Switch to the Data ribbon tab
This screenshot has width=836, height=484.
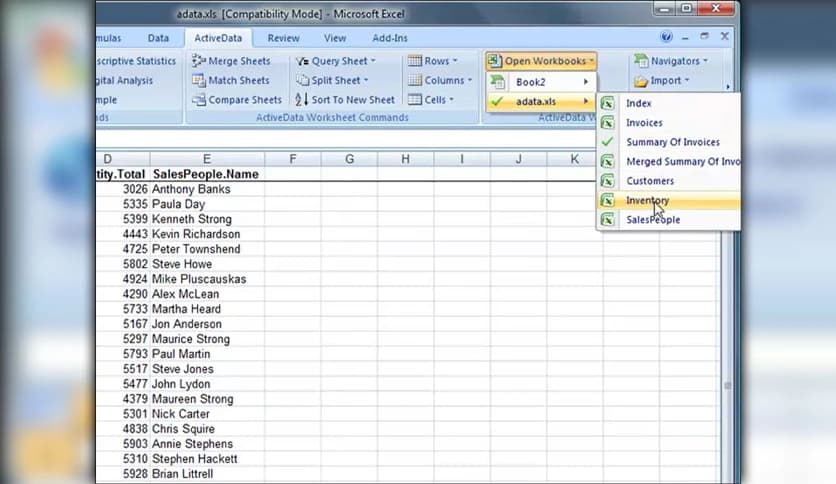tap(158, 38)
